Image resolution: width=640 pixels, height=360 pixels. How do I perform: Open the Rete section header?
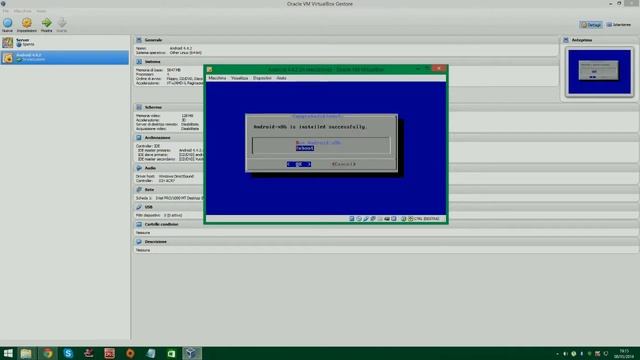[149, 190]
